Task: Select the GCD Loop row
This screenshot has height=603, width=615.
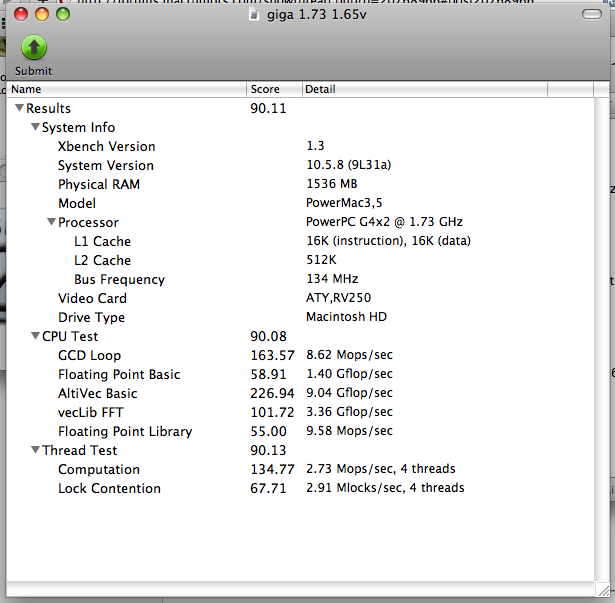Action: [x=300, y=355]
